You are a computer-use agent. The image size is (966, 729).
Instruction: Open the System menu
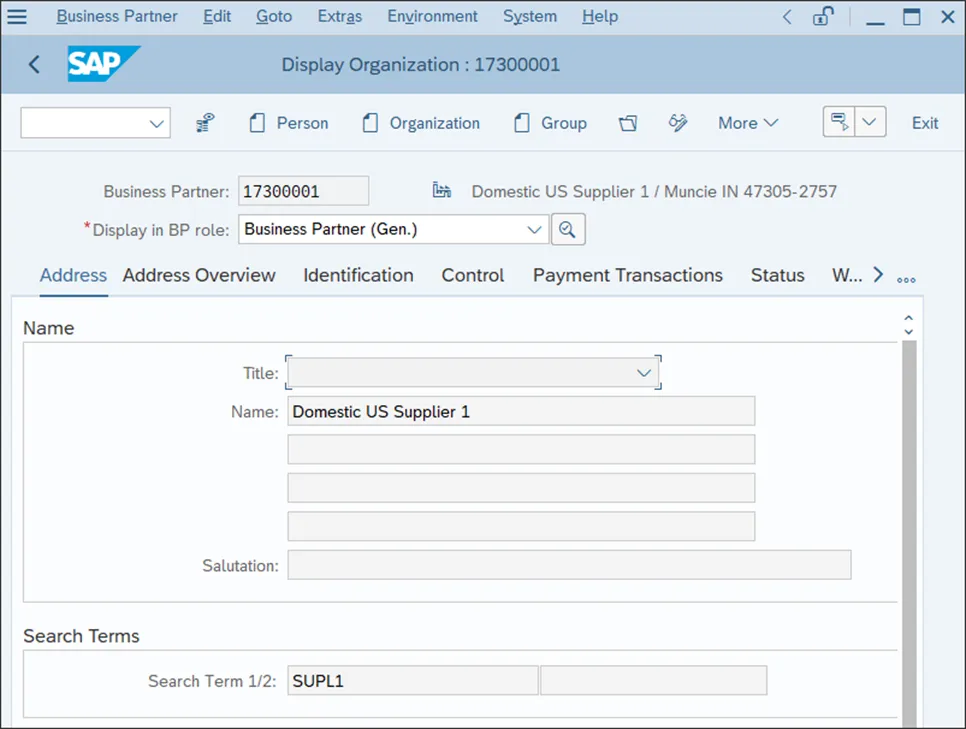point(530,16)
